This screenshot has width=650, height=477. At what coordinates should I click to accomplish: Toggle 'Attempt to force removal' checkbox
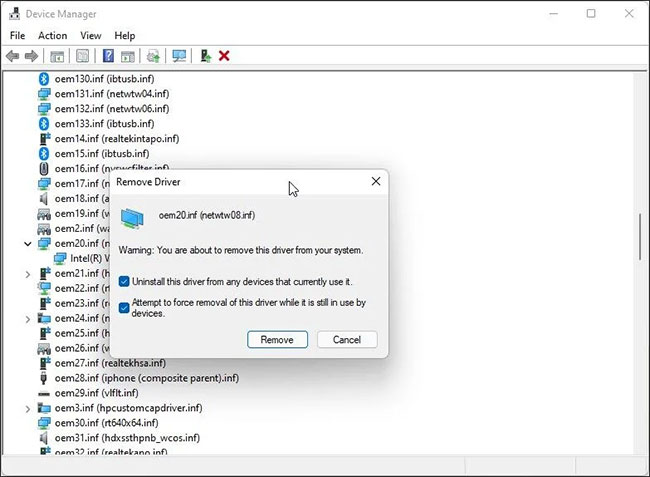click(124, 308)
